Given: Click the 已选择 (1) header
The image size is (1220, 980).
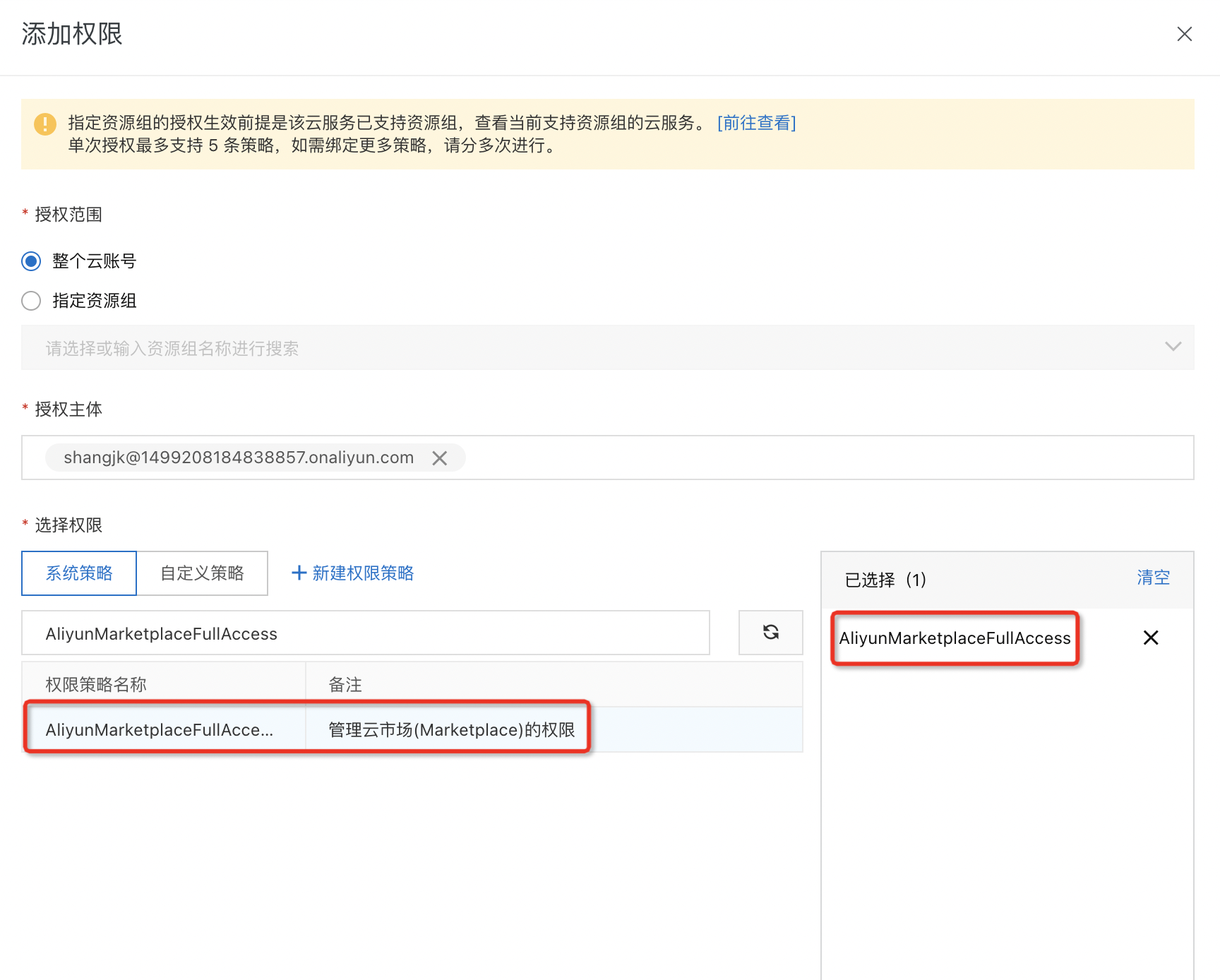Looking at the screenshot, I should pos(885,580).
